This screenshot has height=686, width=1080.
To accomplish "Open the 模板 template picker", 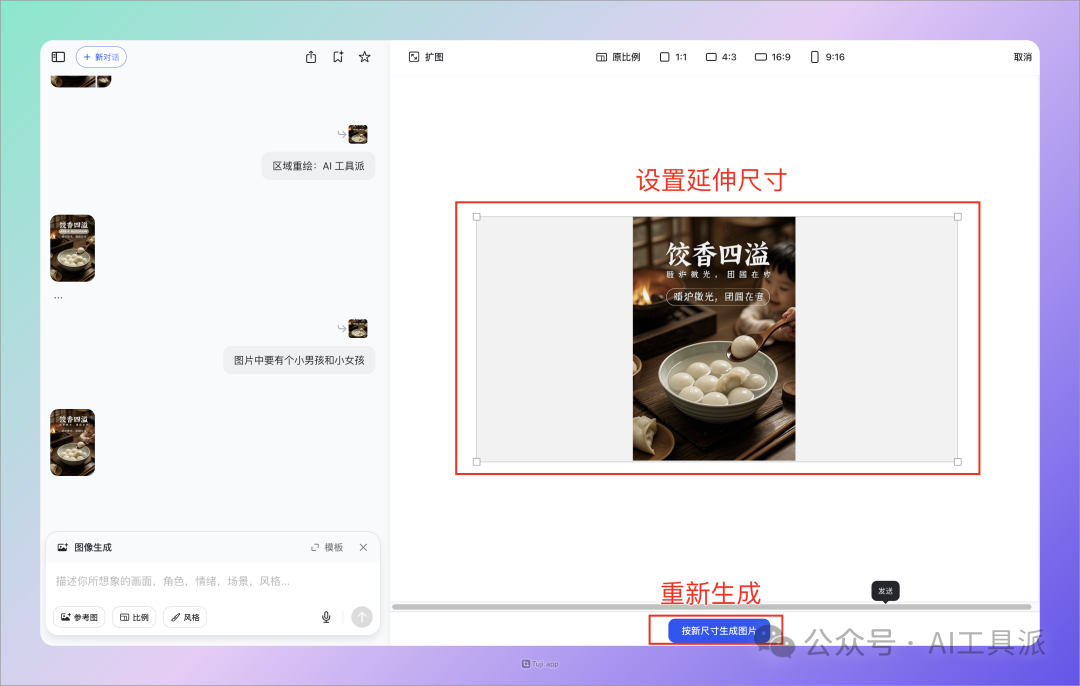I will pos(328,547).
